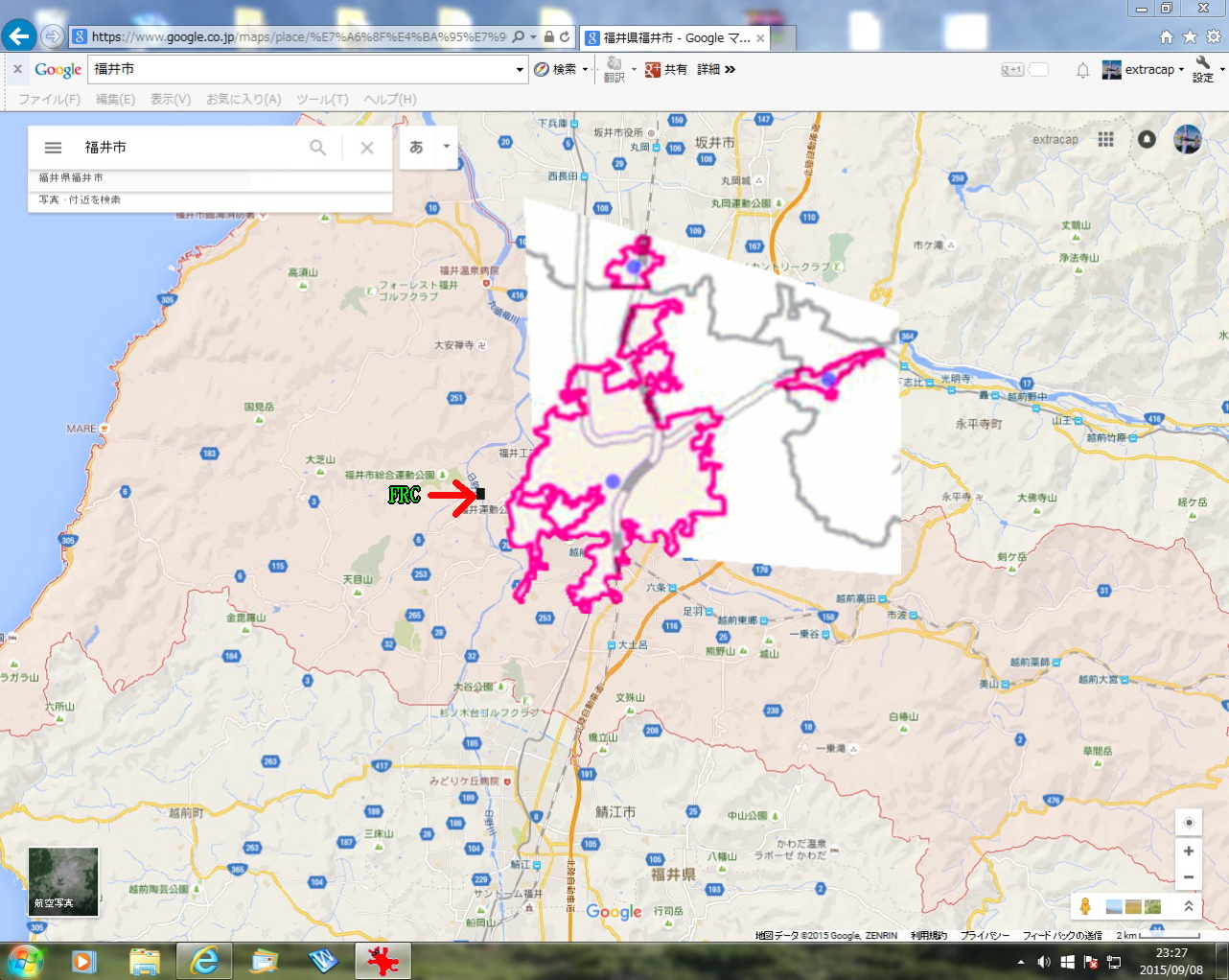
Task: Click the Google account avatar on map
Action: coord(1188,139)
